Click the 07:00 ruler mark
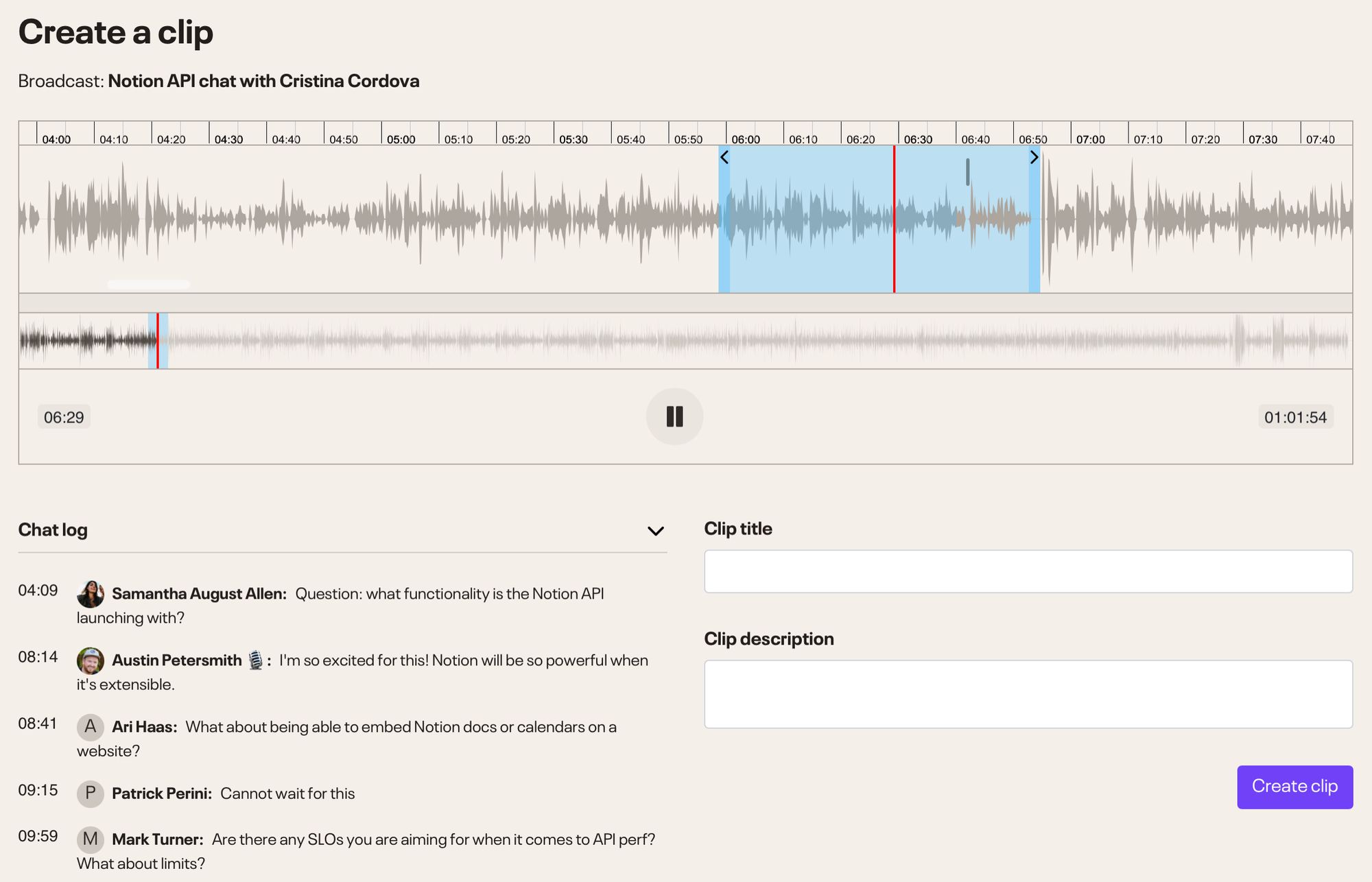The image size is (1372, 882). (1090, 139)
